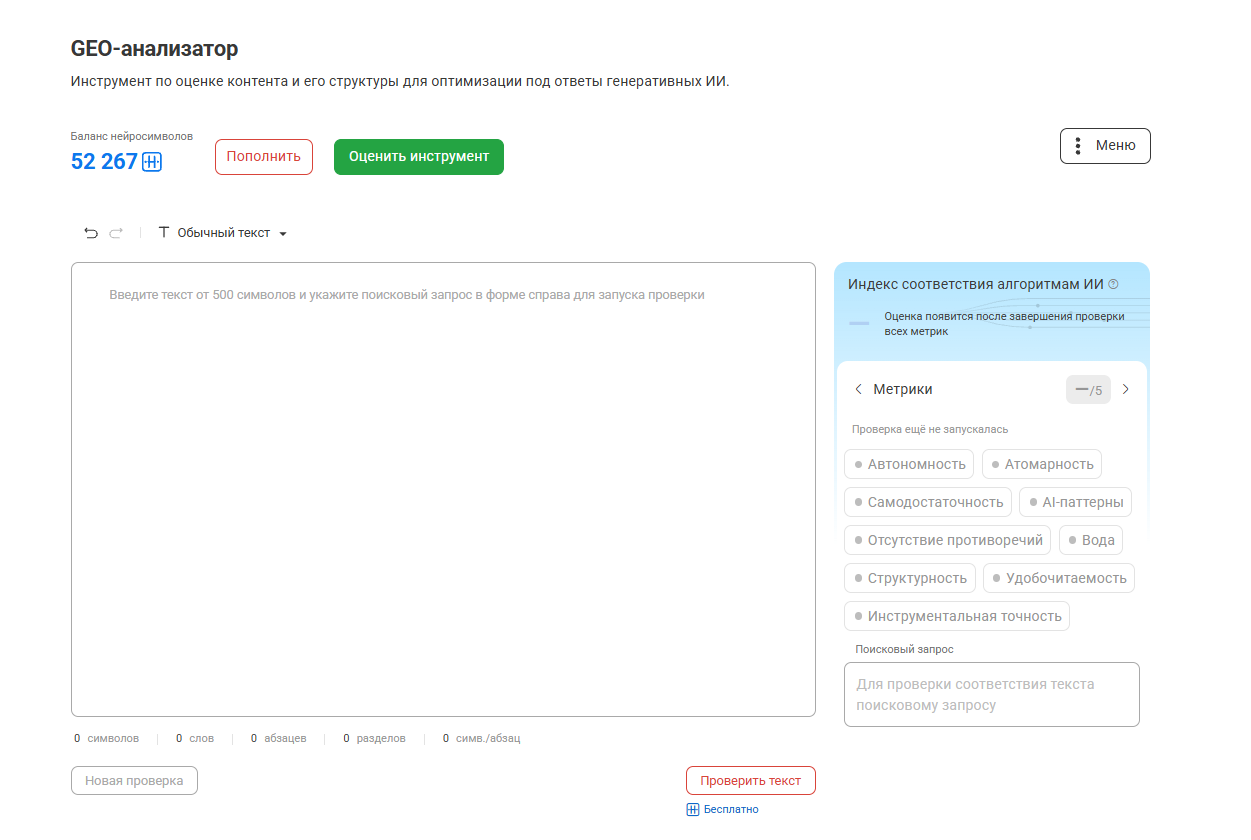
Task: Click the 0 слов counter
Action: [195, 739]
